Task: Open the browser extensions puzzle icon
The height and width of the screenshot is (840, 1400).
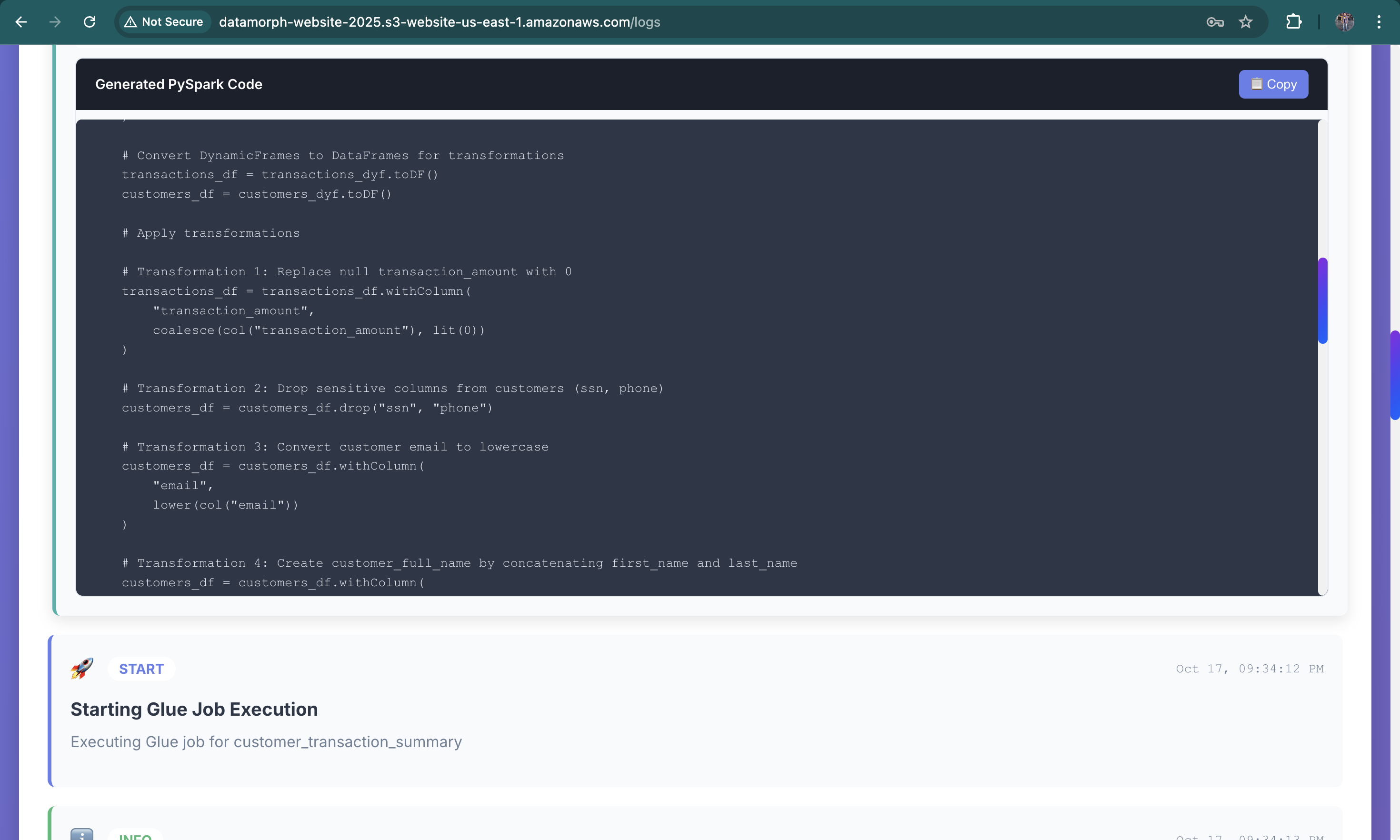Action: pos(1294,22)
